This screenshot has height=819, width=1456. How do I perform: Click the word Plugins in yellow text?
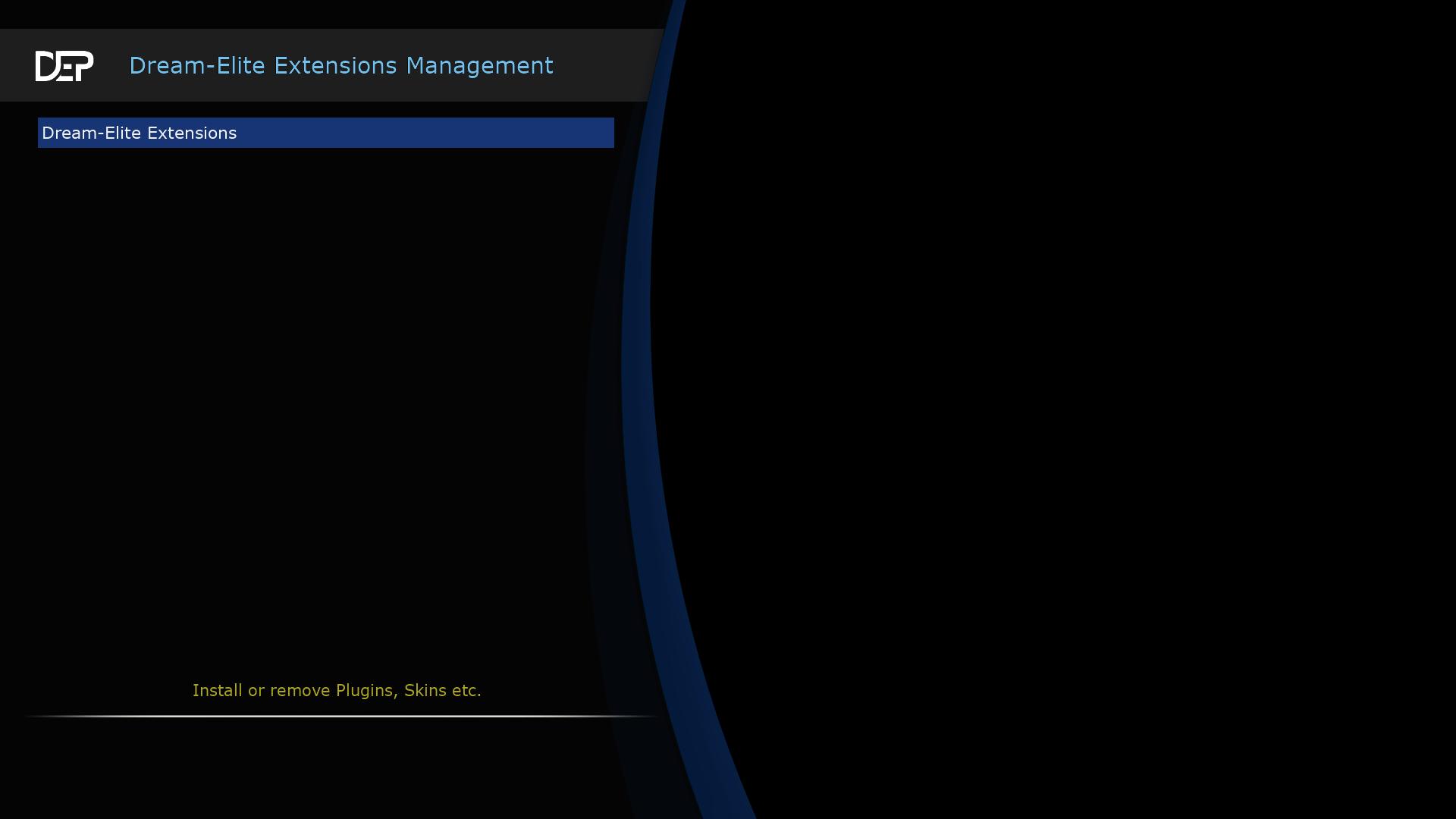click(x=364, y=690)
